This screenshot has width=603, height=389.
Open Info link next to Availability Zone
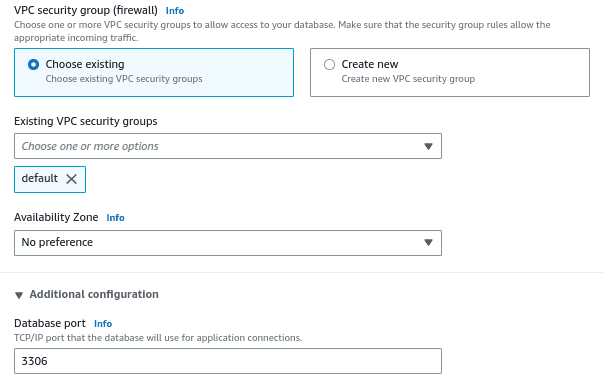[x=115, y=218]
